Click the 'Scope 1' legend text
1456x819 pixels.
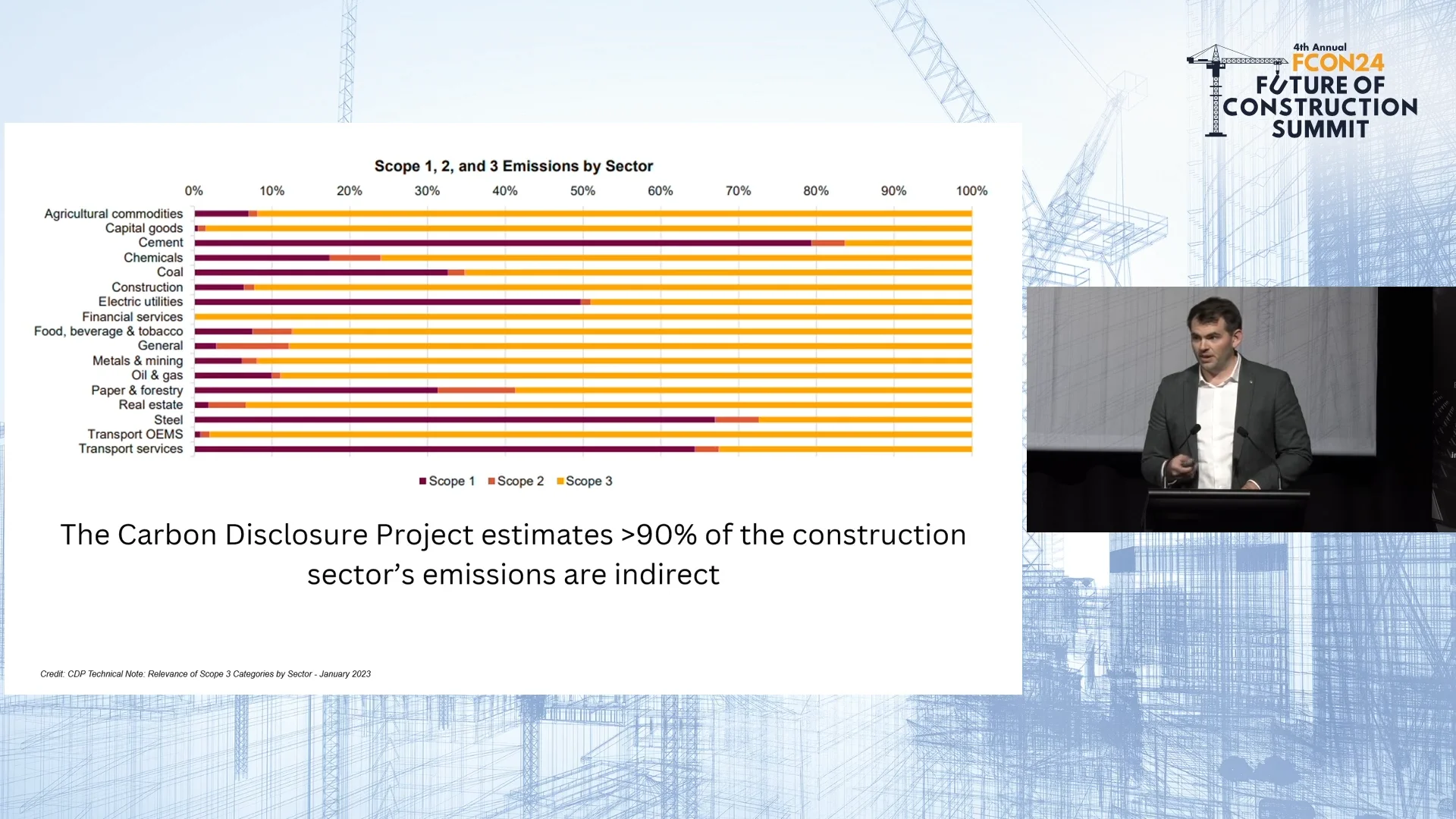point(452,482)
